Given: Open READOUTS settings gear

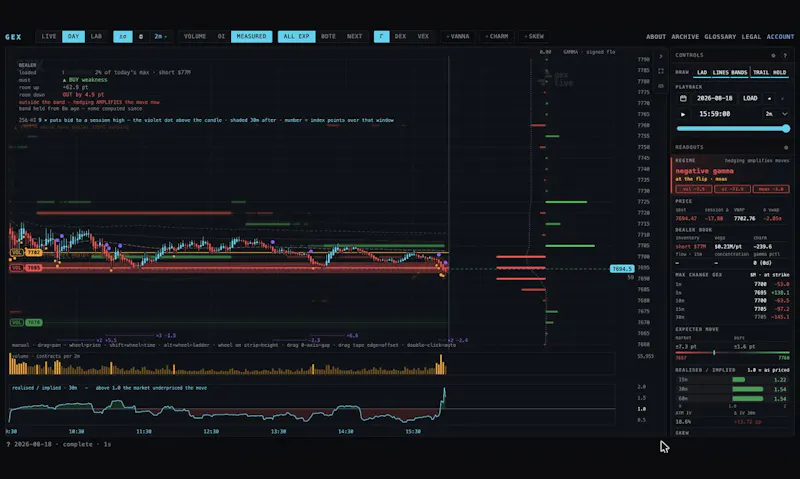Looking at the screenshot, I should coord(786,147).
